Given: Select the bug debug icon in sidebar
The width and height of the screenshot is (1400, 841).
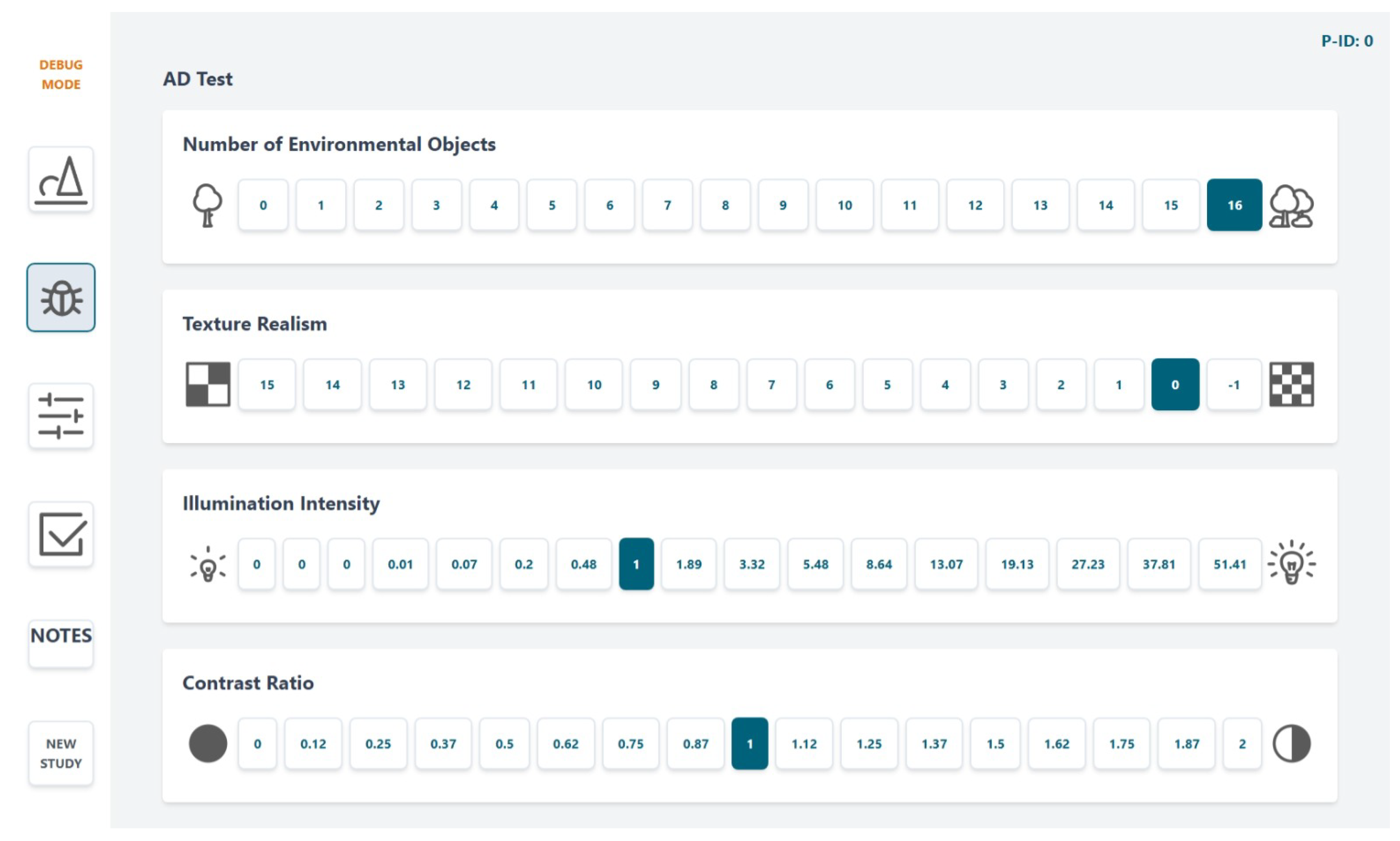Looking at the screenshot, I should click(x=61, y=297).
